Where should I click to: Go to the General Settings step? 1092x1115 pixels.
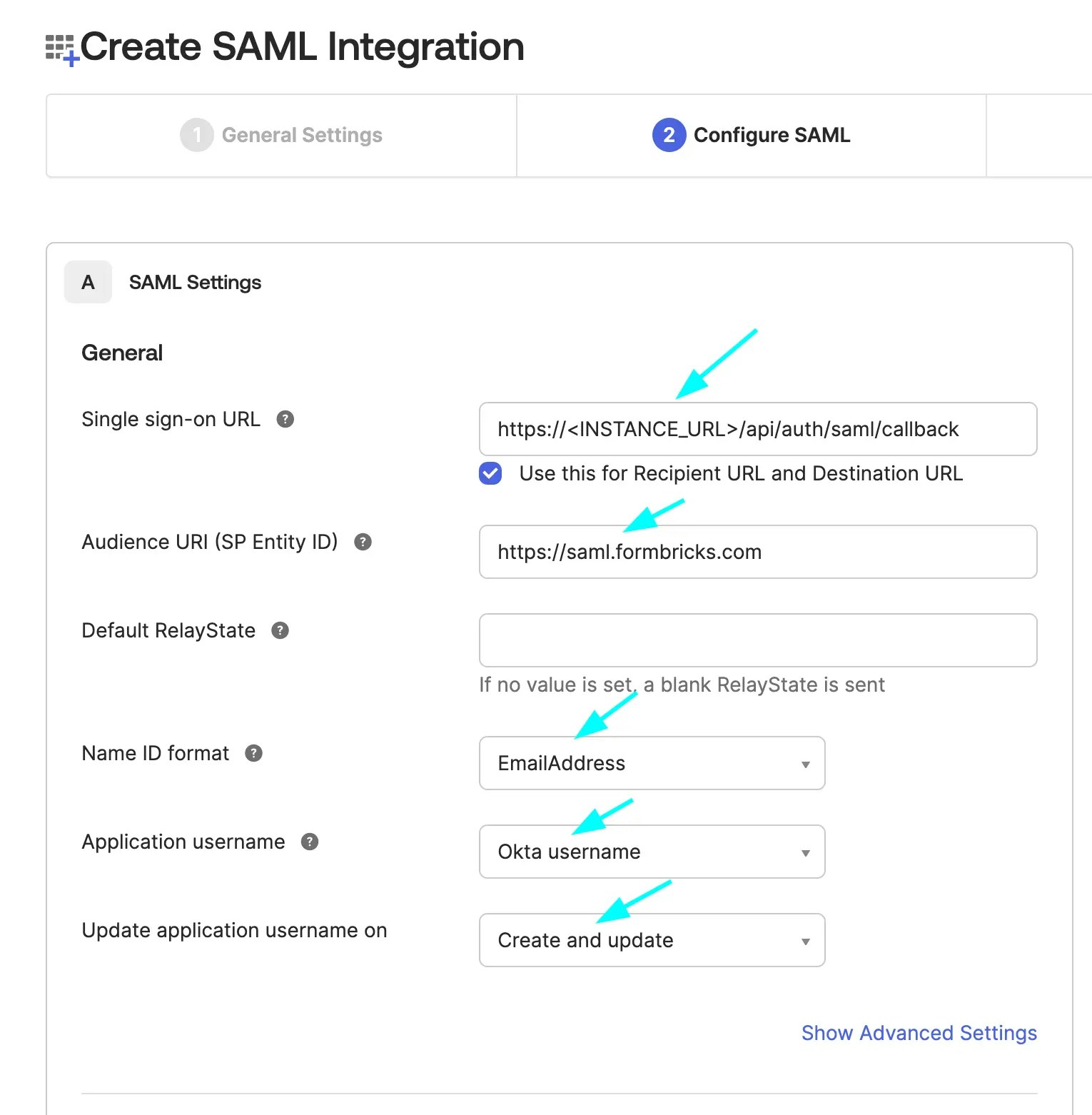[281, 135]
